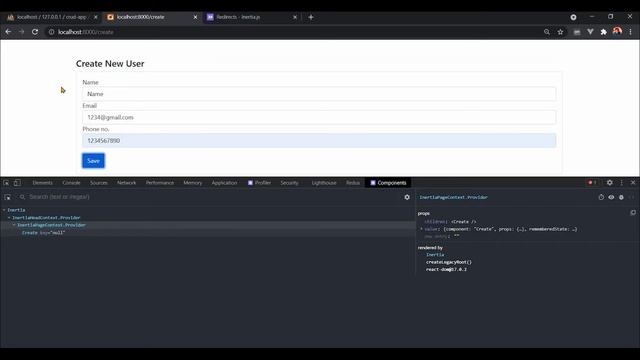Image resolution: width=640 pixels, height=360 pixels.
Task: Activate the DevTools inspect element picker
Action: click(x=6, y=183)
